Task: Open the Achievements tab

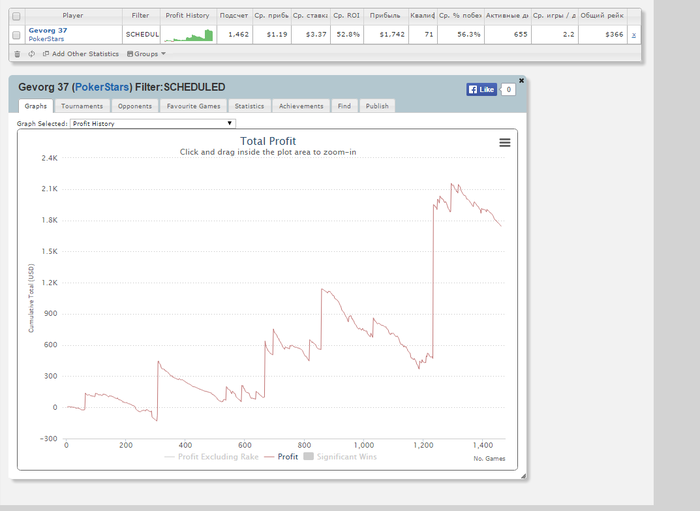Action: pyautogui.click(x=301, y=106)
